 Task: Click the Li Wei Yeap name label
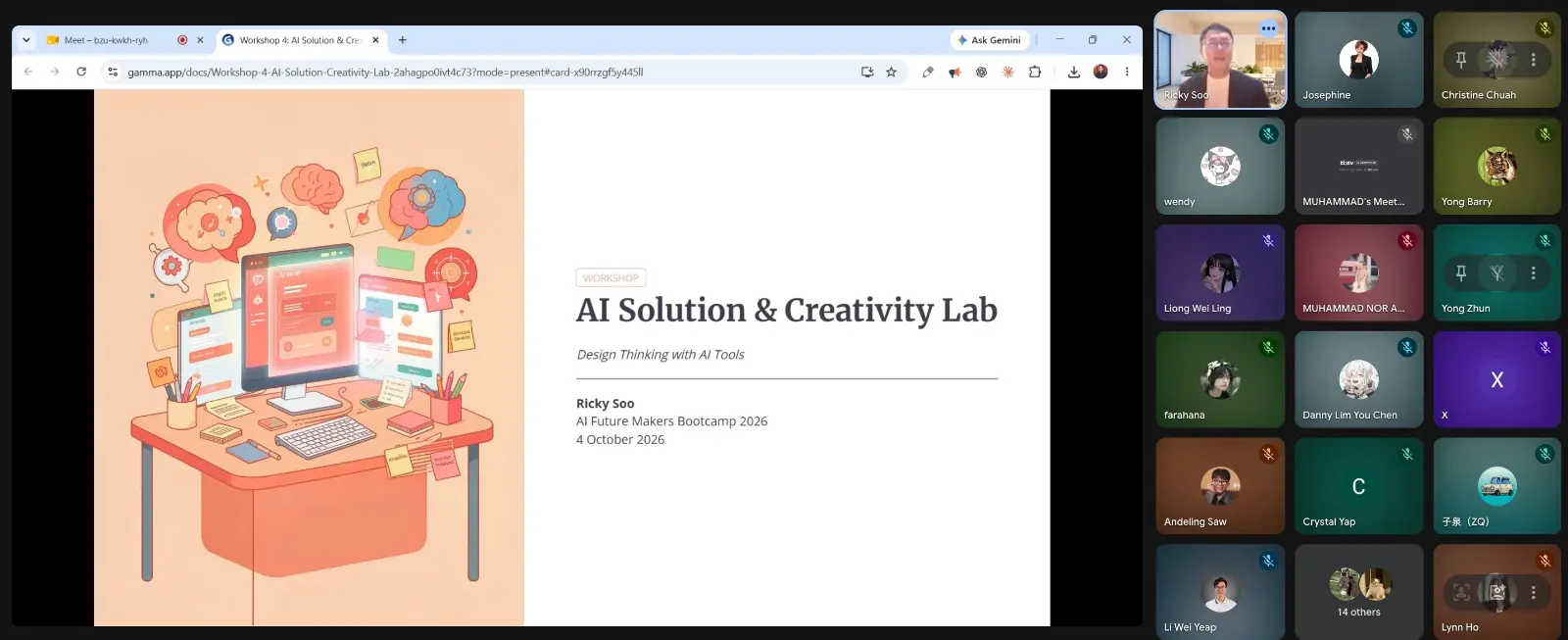(x=1190, y=627)
